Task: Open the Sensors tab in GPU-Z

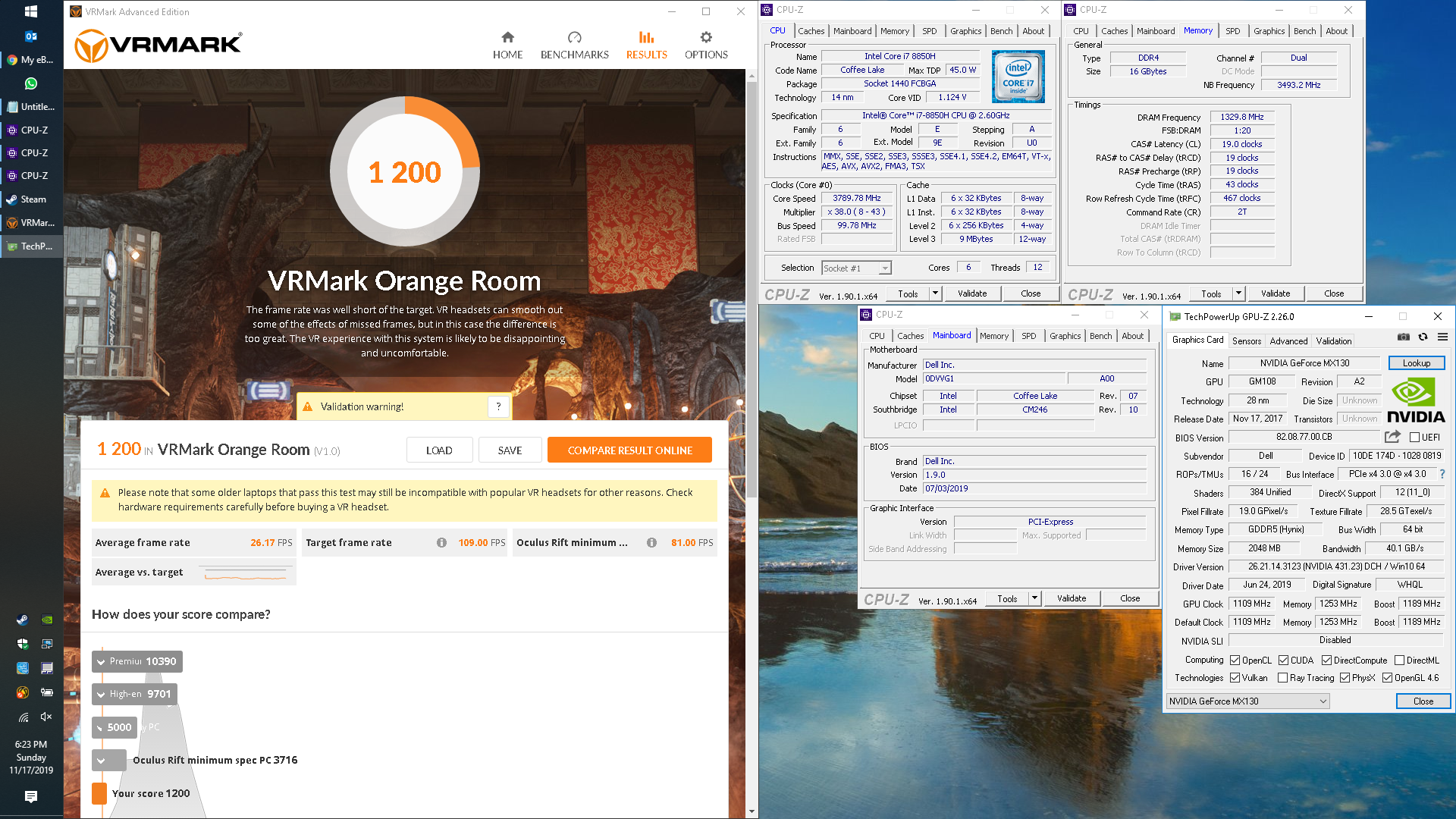Action: [x=1247, y=341]
